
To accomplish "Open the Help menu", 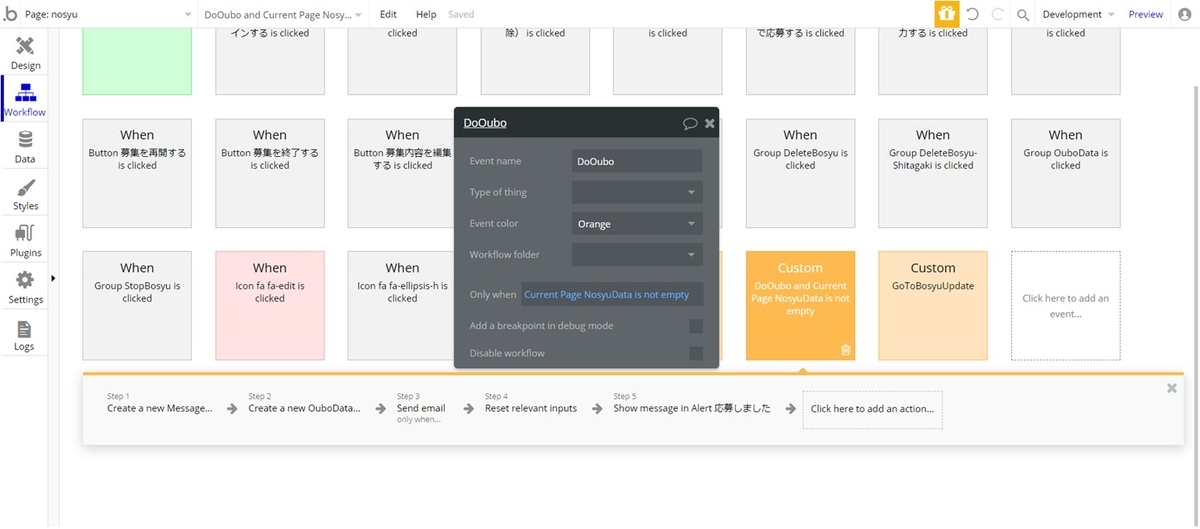I will coord(426,14).
